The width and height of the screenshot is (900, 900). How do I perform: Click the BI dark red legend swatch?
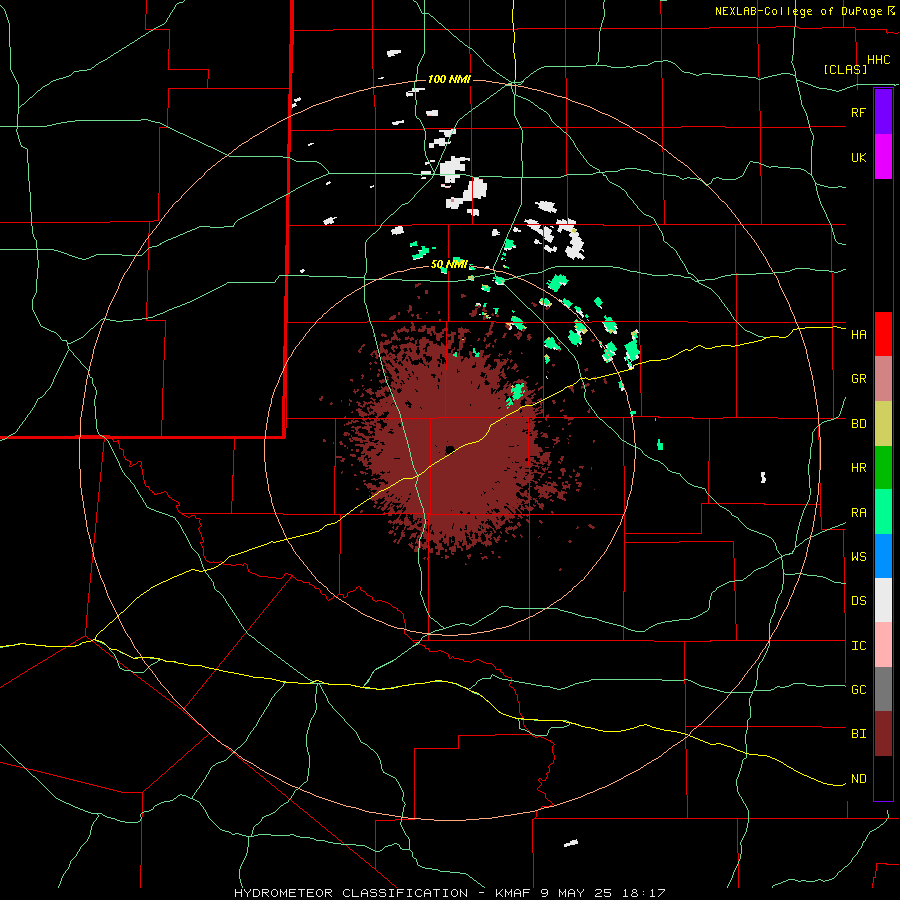point(883,734)
